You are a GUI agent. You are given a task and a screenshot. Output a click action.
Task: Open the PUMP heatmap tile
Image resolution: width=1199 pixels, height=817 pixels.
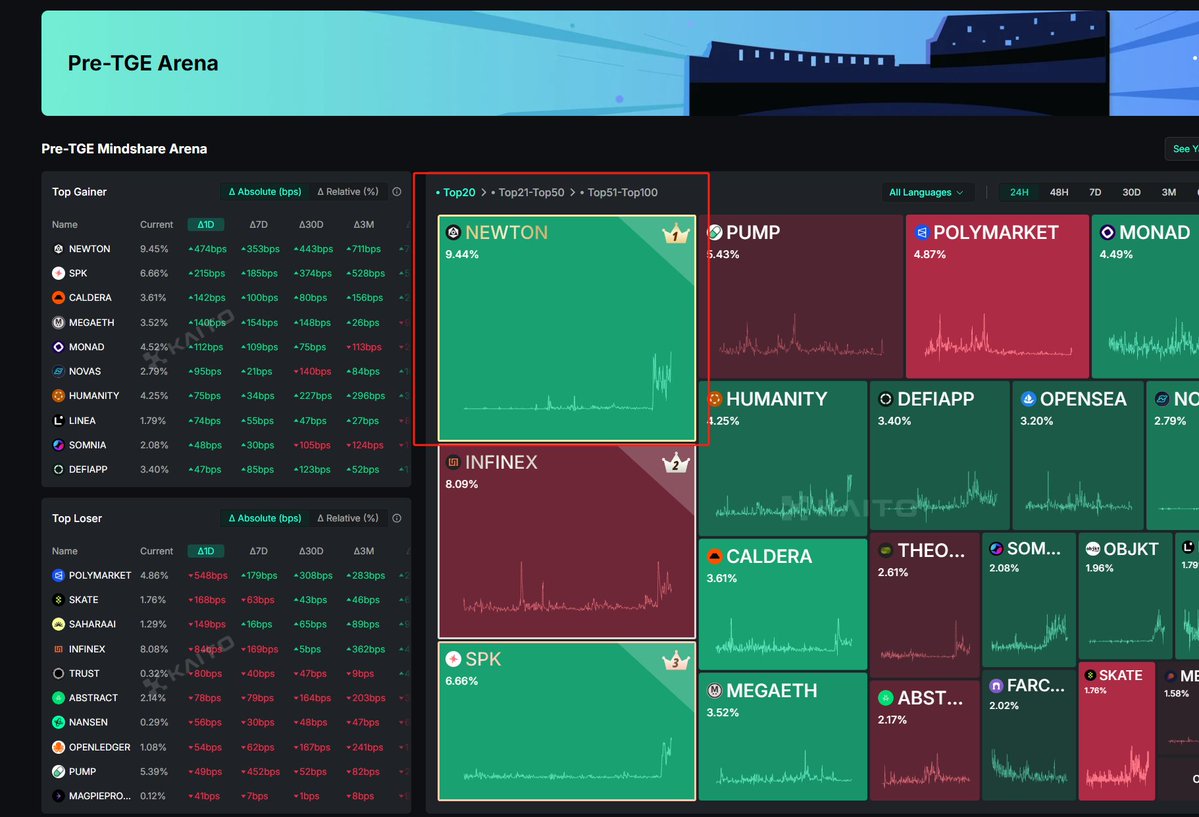pyautogui.click(x=801, y=297)
